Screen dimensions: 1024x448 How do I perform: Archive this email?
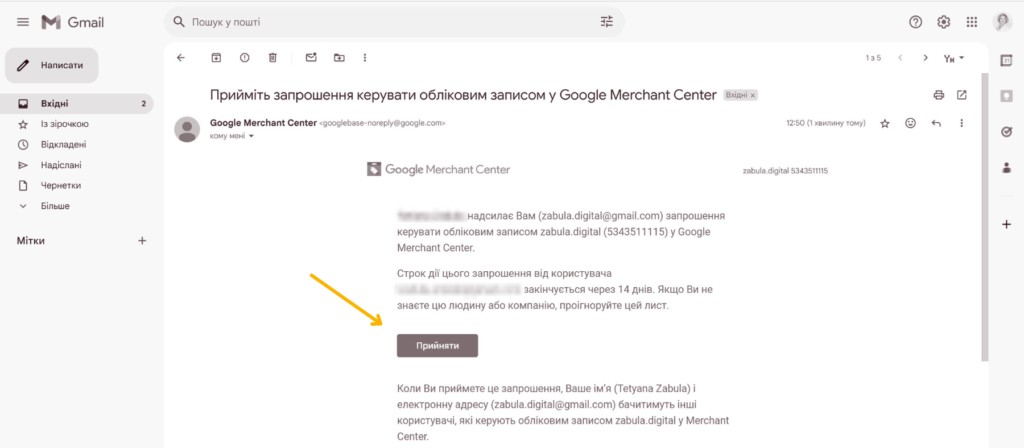click(216, 57)
